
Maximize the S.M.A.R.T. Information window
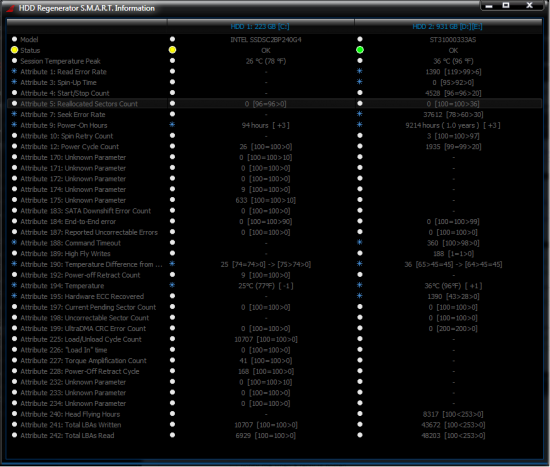506,6
